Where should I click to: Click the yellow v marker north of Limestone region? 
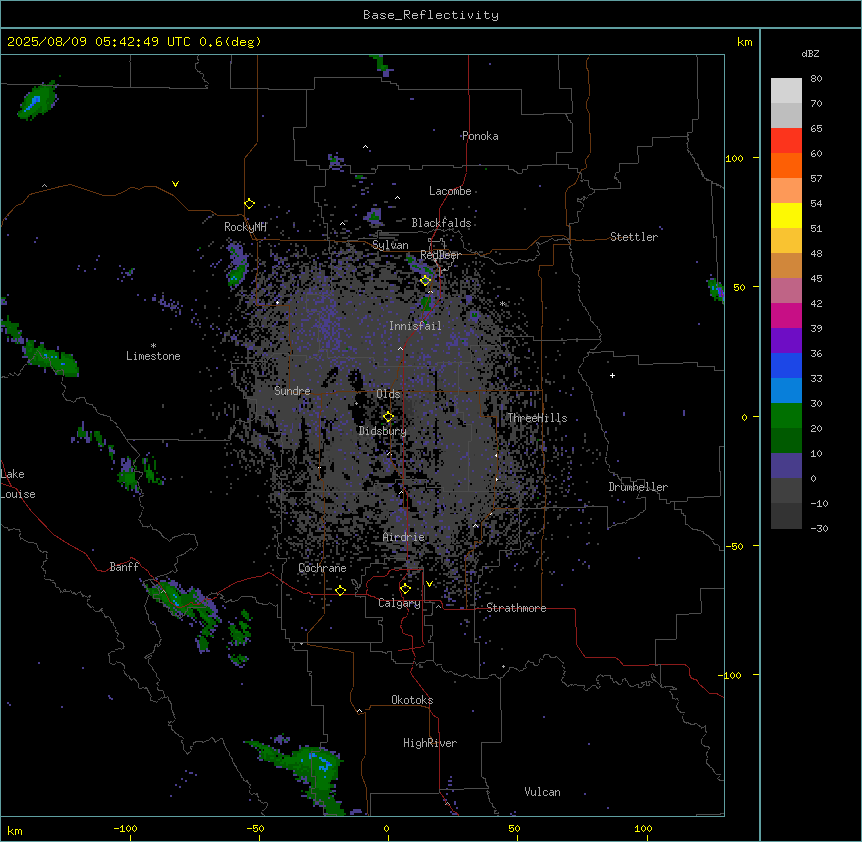[x=175, y=184]
